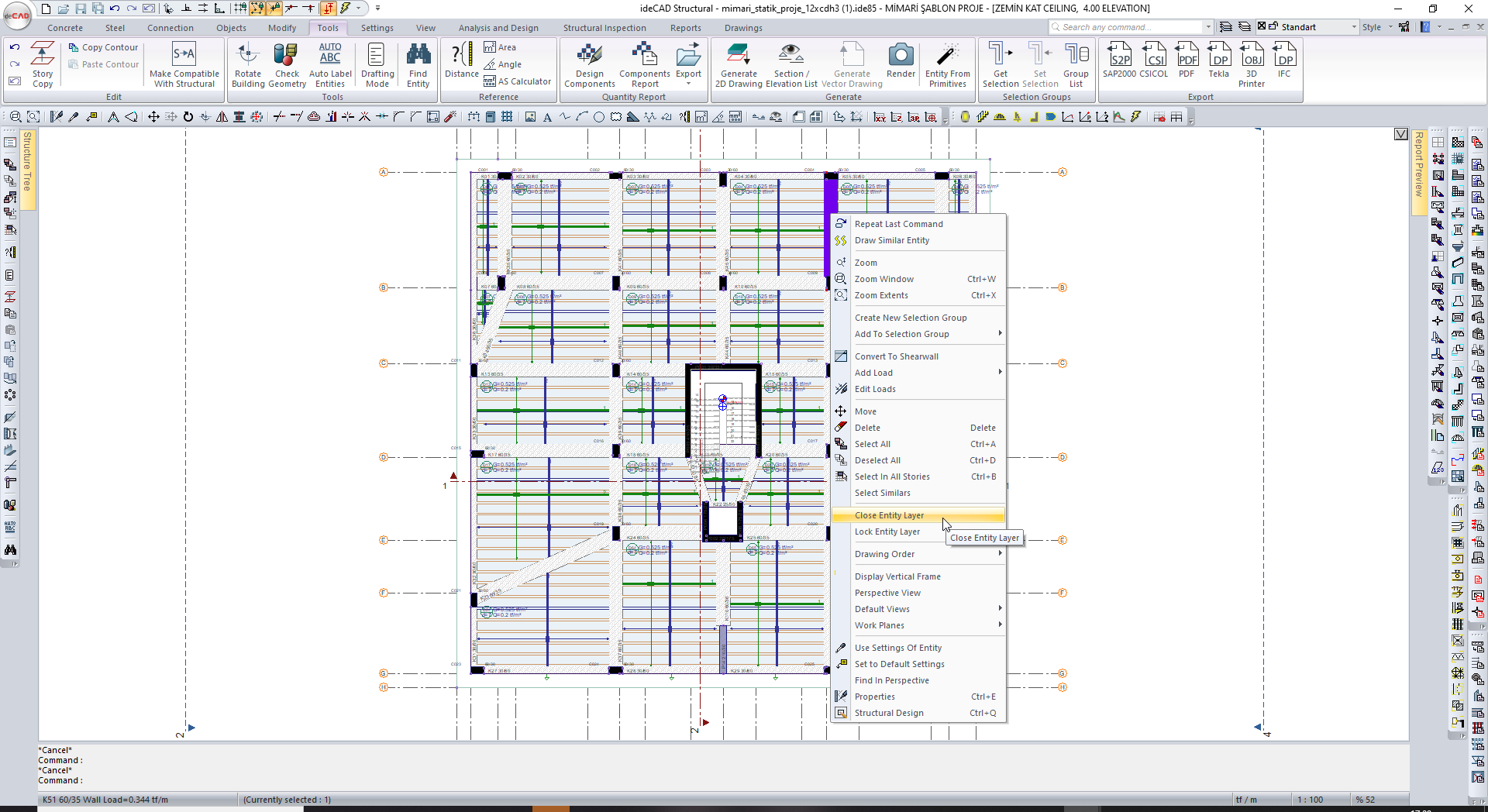Open the Find Entity binoculars tool
This screenshot has width=1488, height=812.
point(418,64)
